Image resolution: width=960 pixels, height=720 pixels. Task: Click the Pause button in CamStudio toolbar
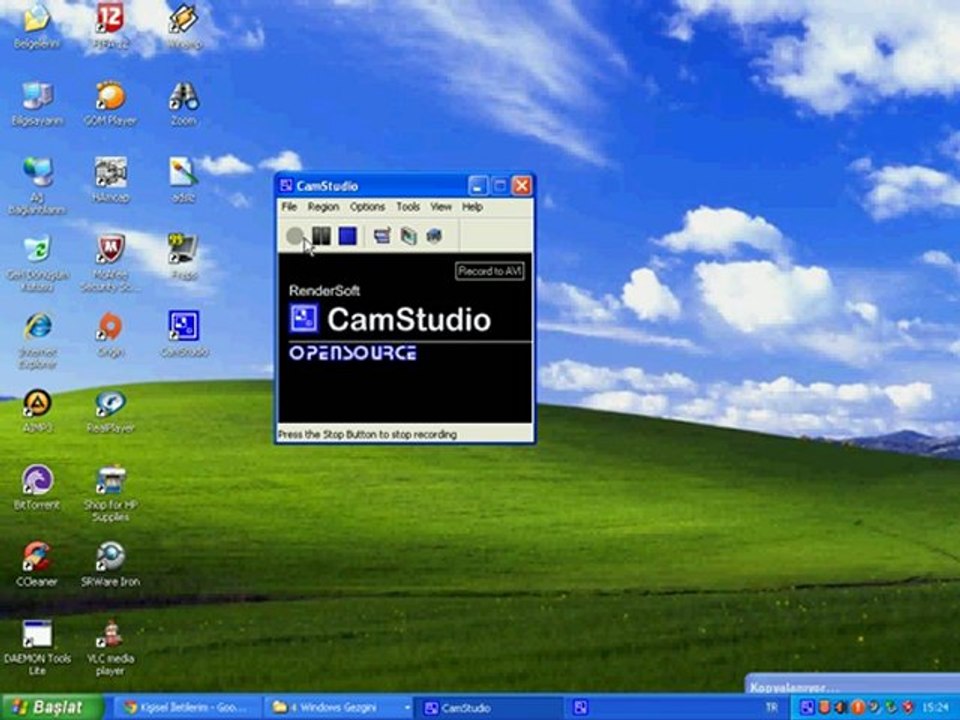tap(321, 236)
